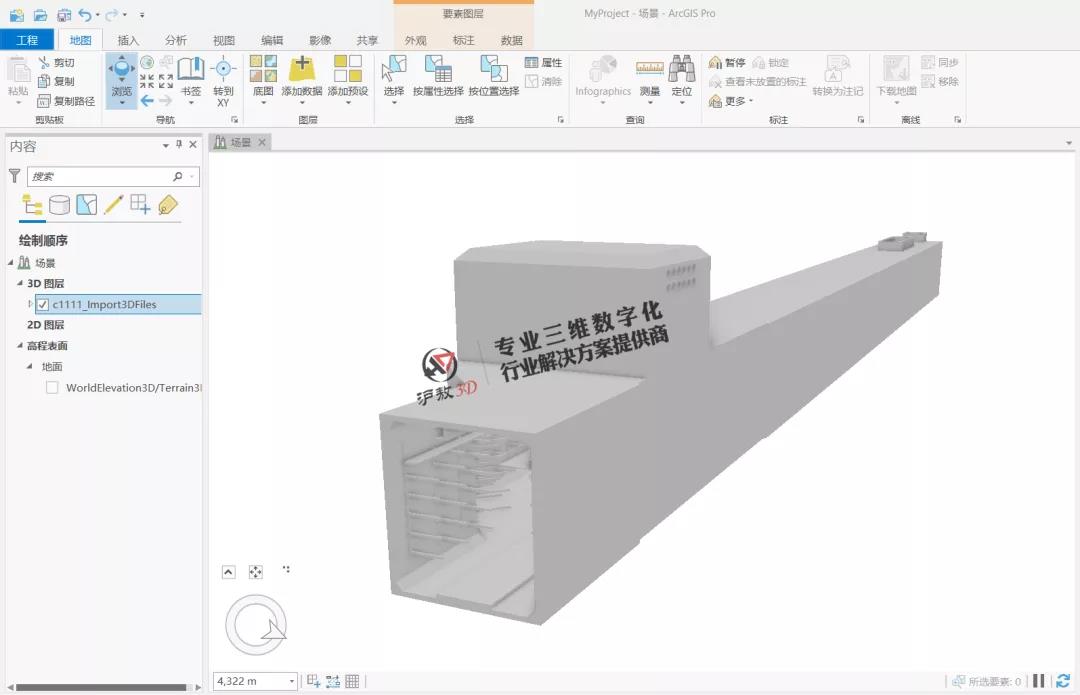Screen dimensions: 1080x695
Task: Click the navigator compass control
Action: [x=256, y=625]
